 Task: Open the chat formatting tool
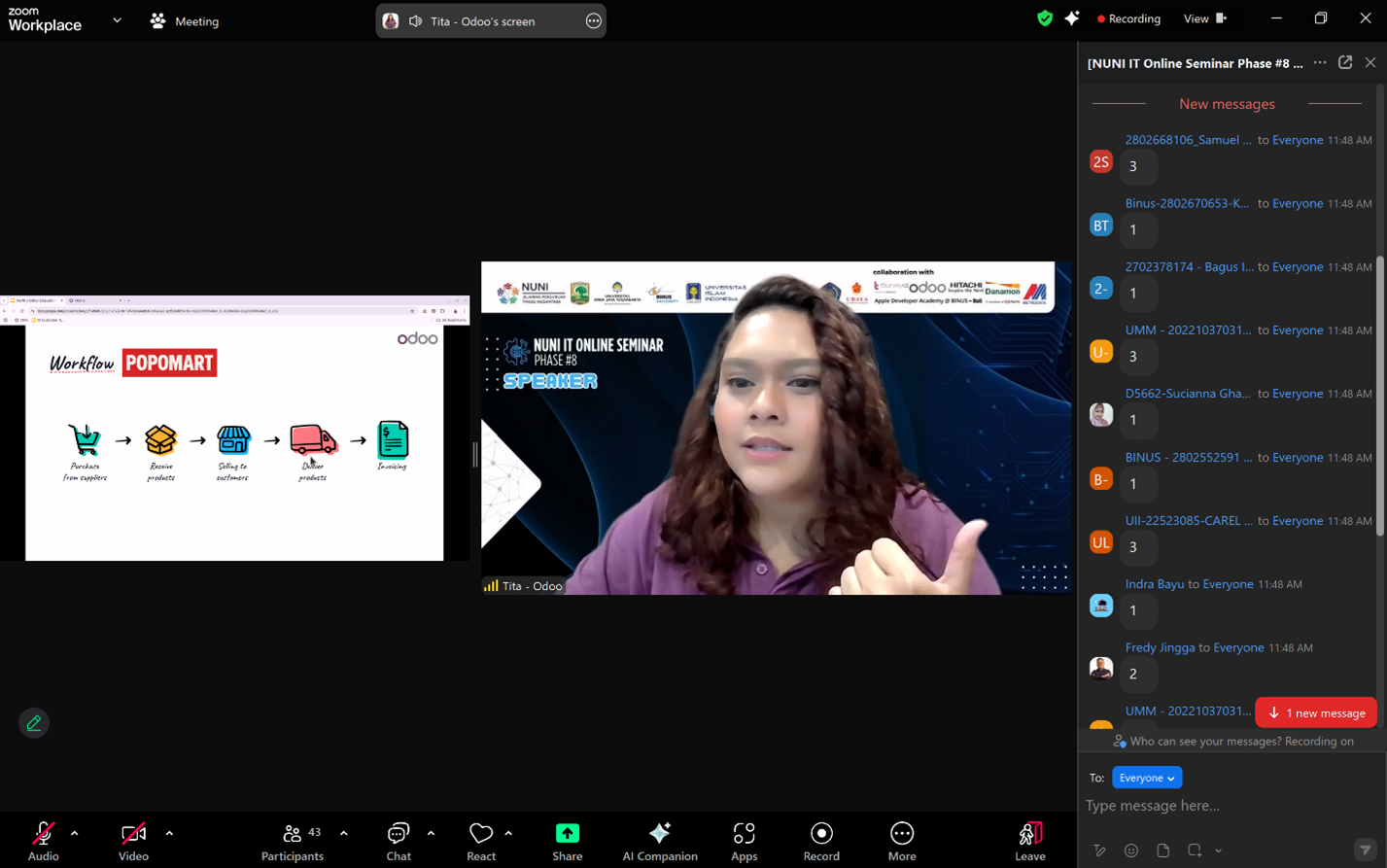pyautogui.click(x=1099, y=851)
